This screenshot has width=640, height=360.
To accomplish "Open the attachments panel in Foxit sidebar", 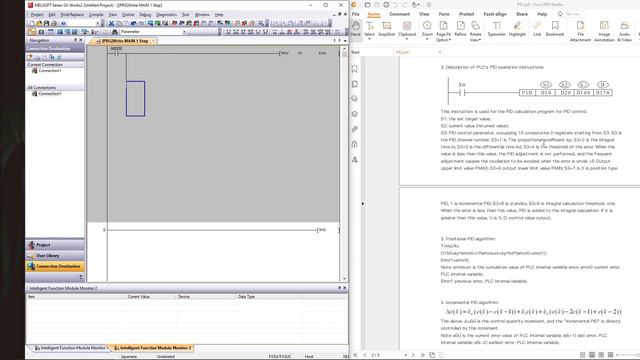I will point(355,129).
